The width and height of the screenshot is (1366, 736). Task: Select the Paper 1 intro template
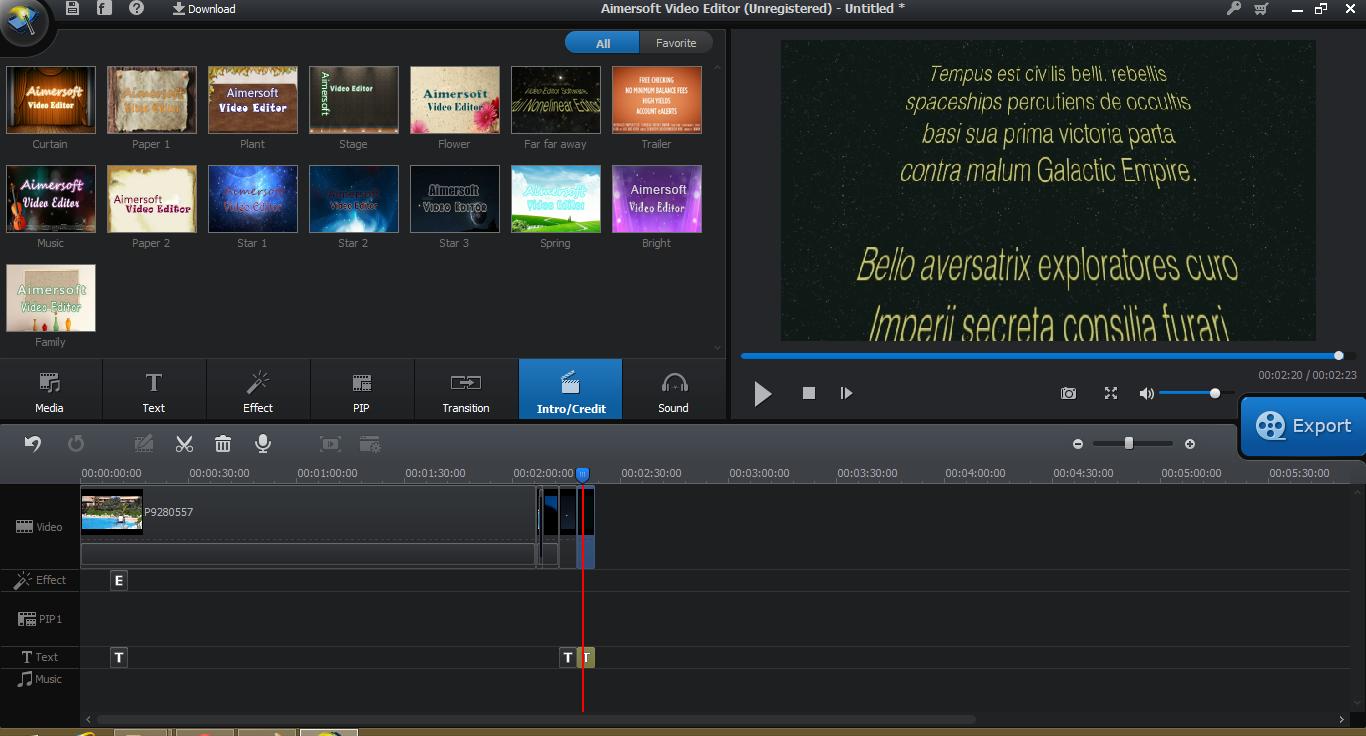(152, 100)
